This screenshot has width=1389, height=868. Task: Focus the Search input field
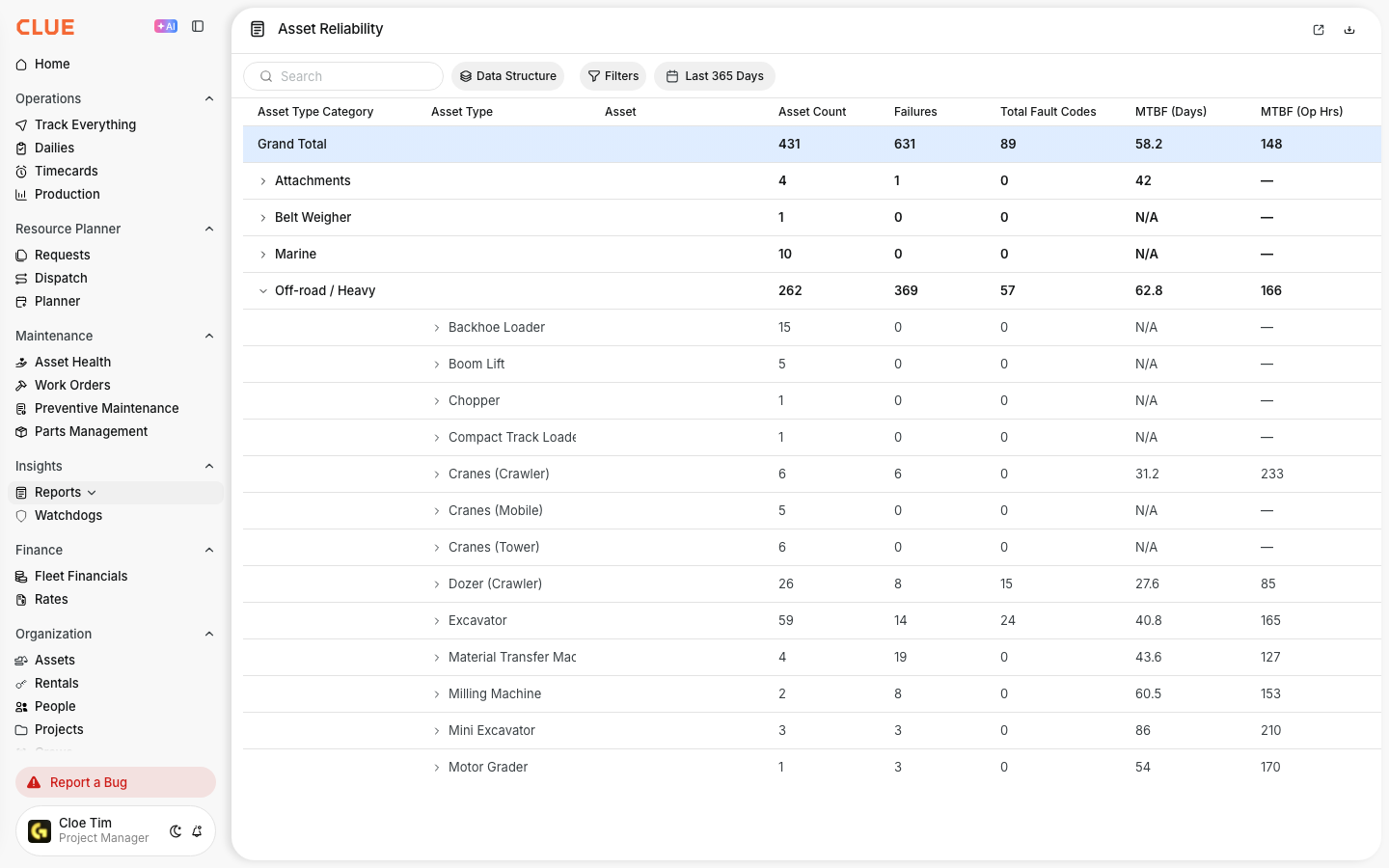[343, 76]
